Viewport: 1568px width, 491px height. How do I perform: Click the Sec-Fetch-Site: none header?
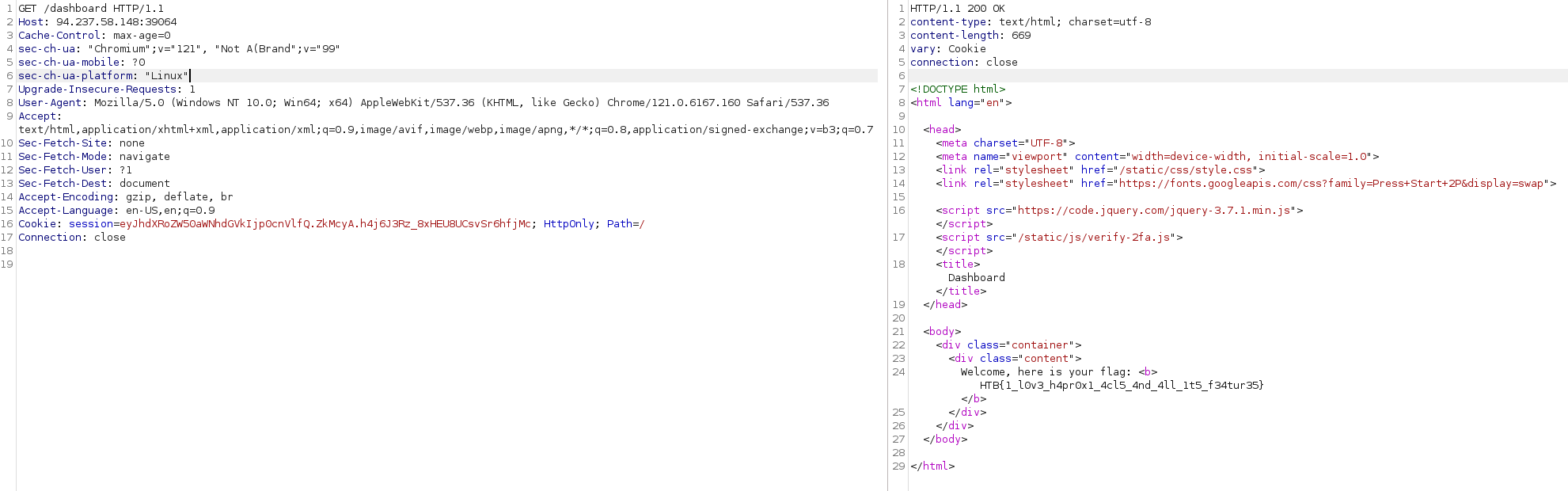point(82,143)
